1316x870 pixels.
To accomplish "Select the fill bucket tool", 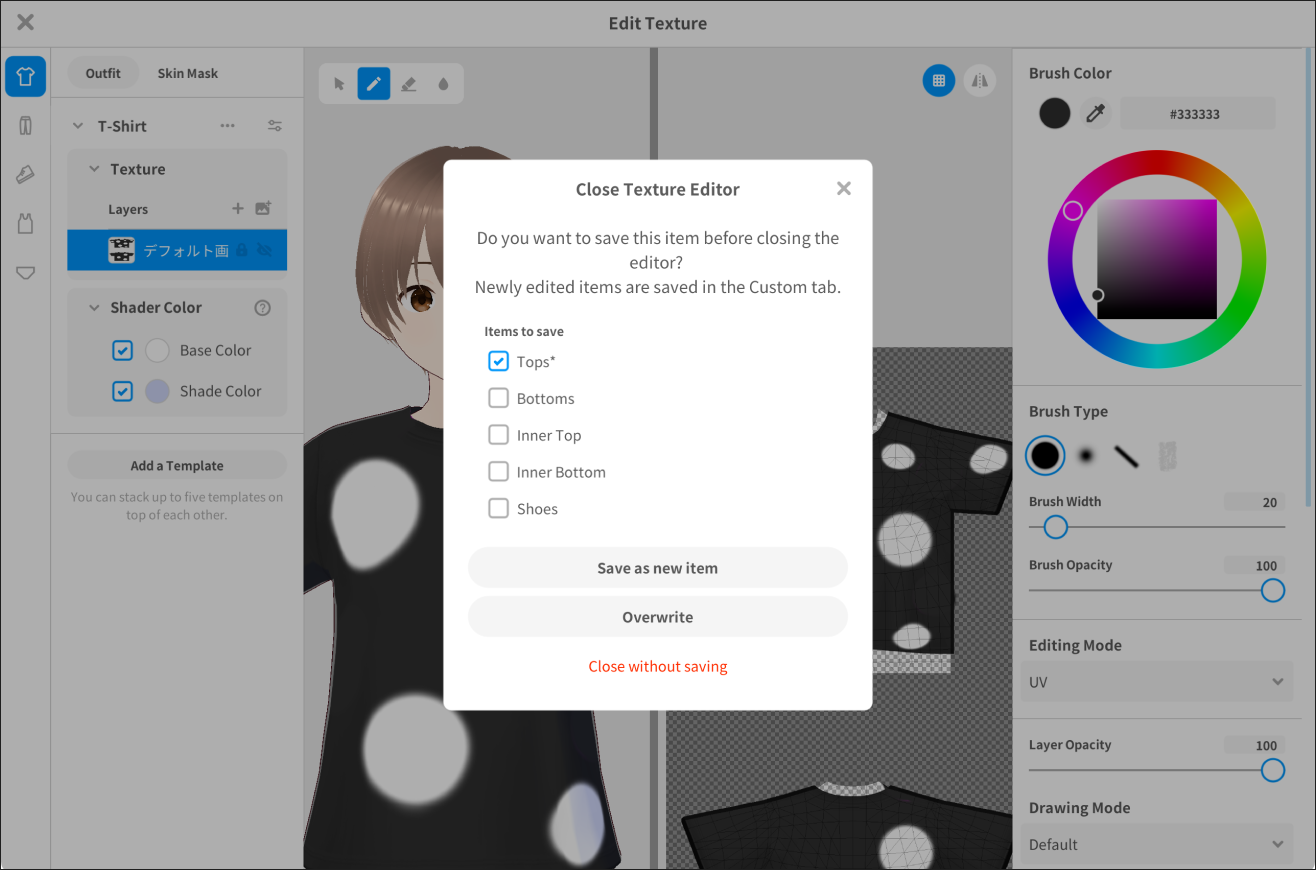I will (443, 84).
